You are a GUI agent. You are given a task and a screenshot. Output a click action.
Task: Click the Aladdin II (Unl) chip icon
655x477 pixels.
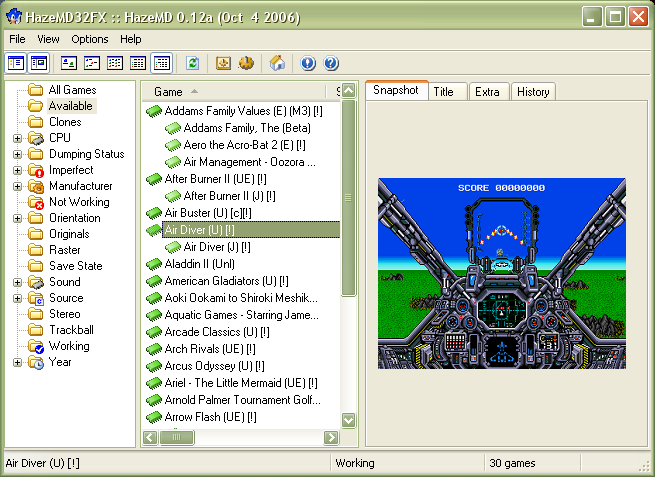[x=154, y=264]
